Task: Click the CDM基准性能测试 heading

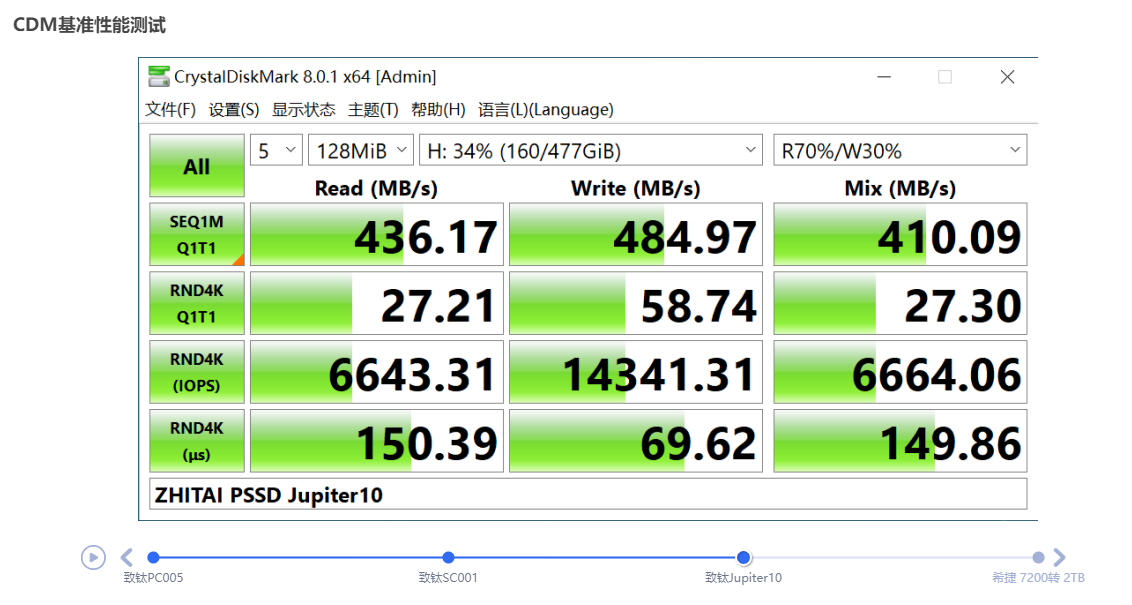Action: [x=90, y=25]
